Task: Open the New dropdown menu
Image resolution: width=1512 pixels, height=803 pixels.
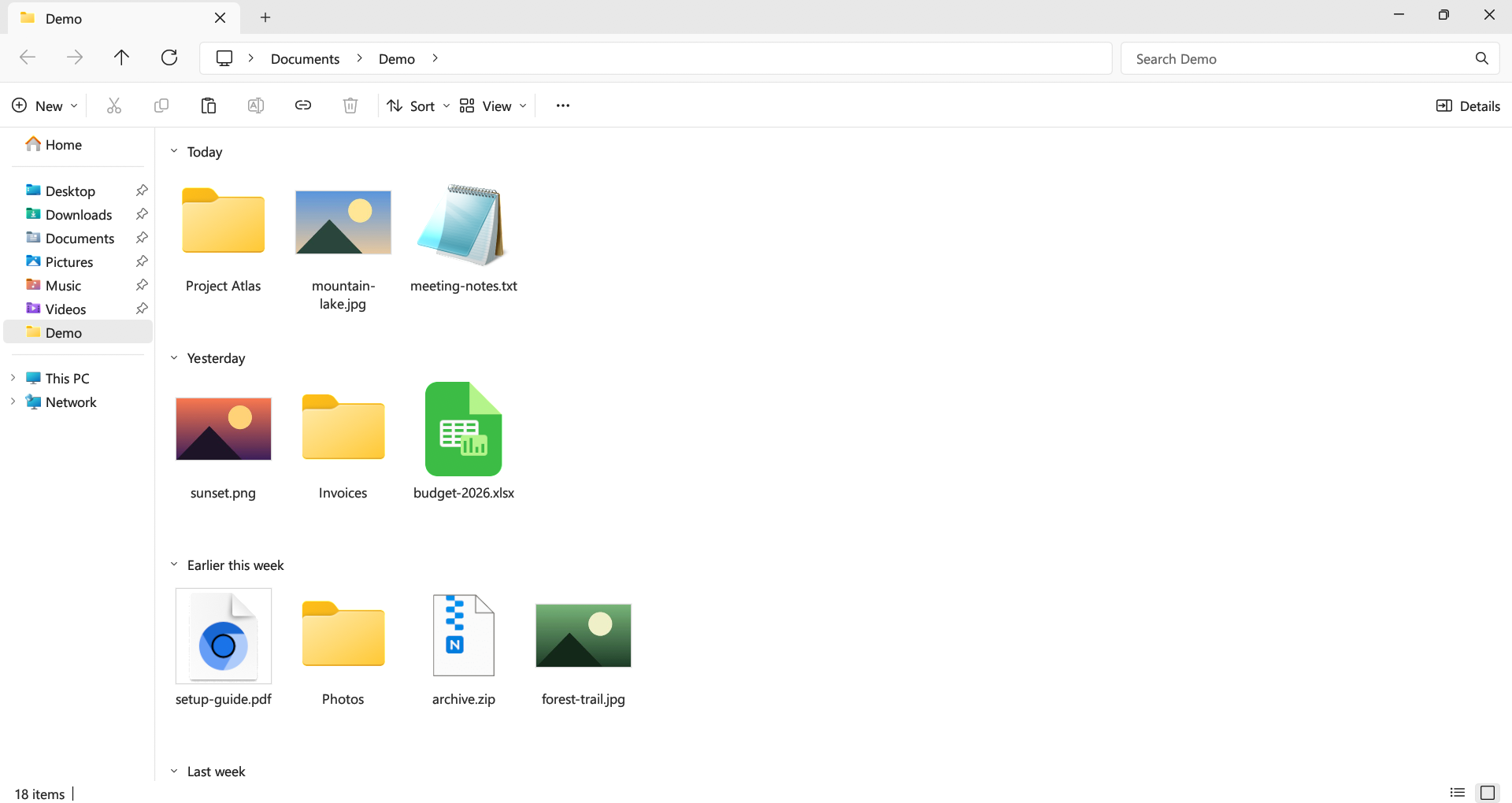Action: coord(45,105)
